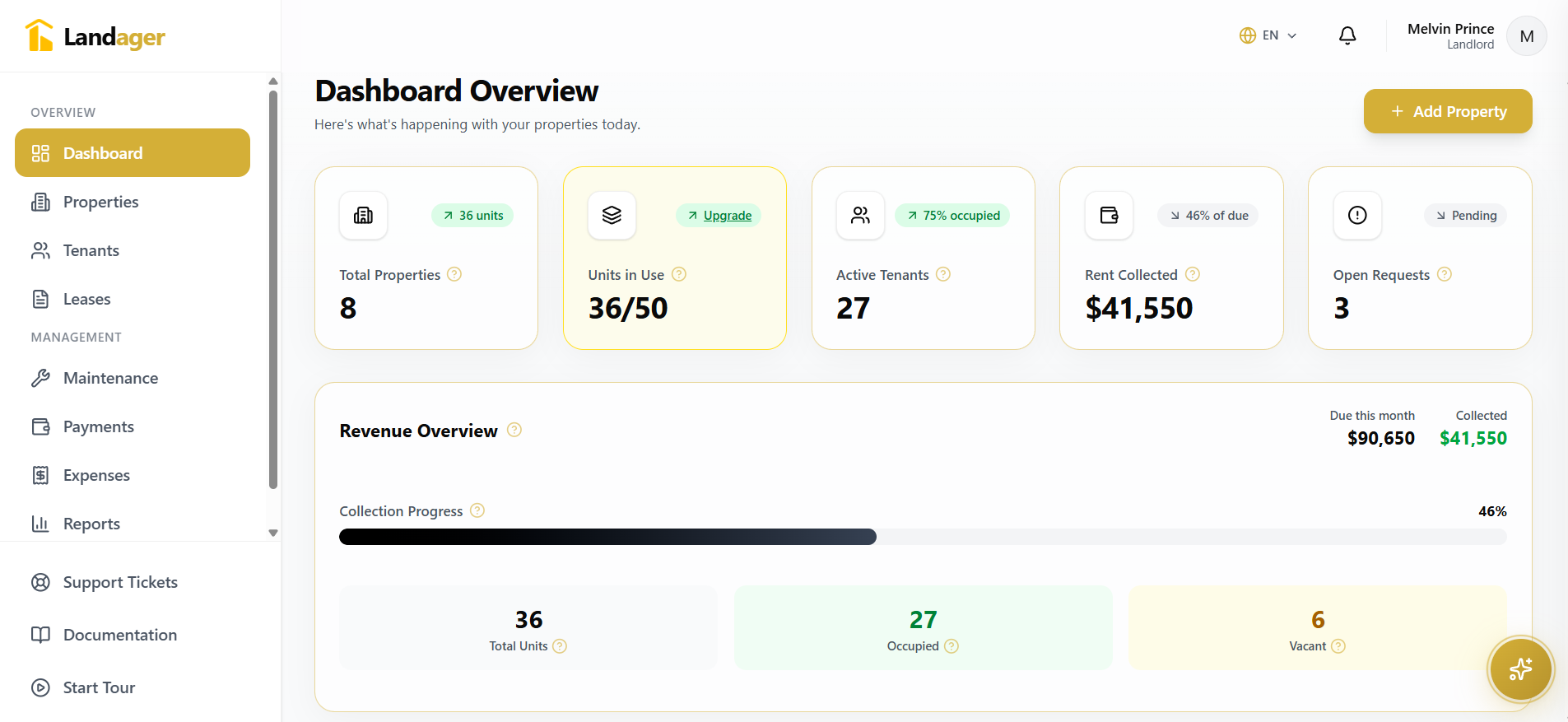The image size is (1568, 722).
Task: Select Payments from the sidebar
Action: [98, 426]
